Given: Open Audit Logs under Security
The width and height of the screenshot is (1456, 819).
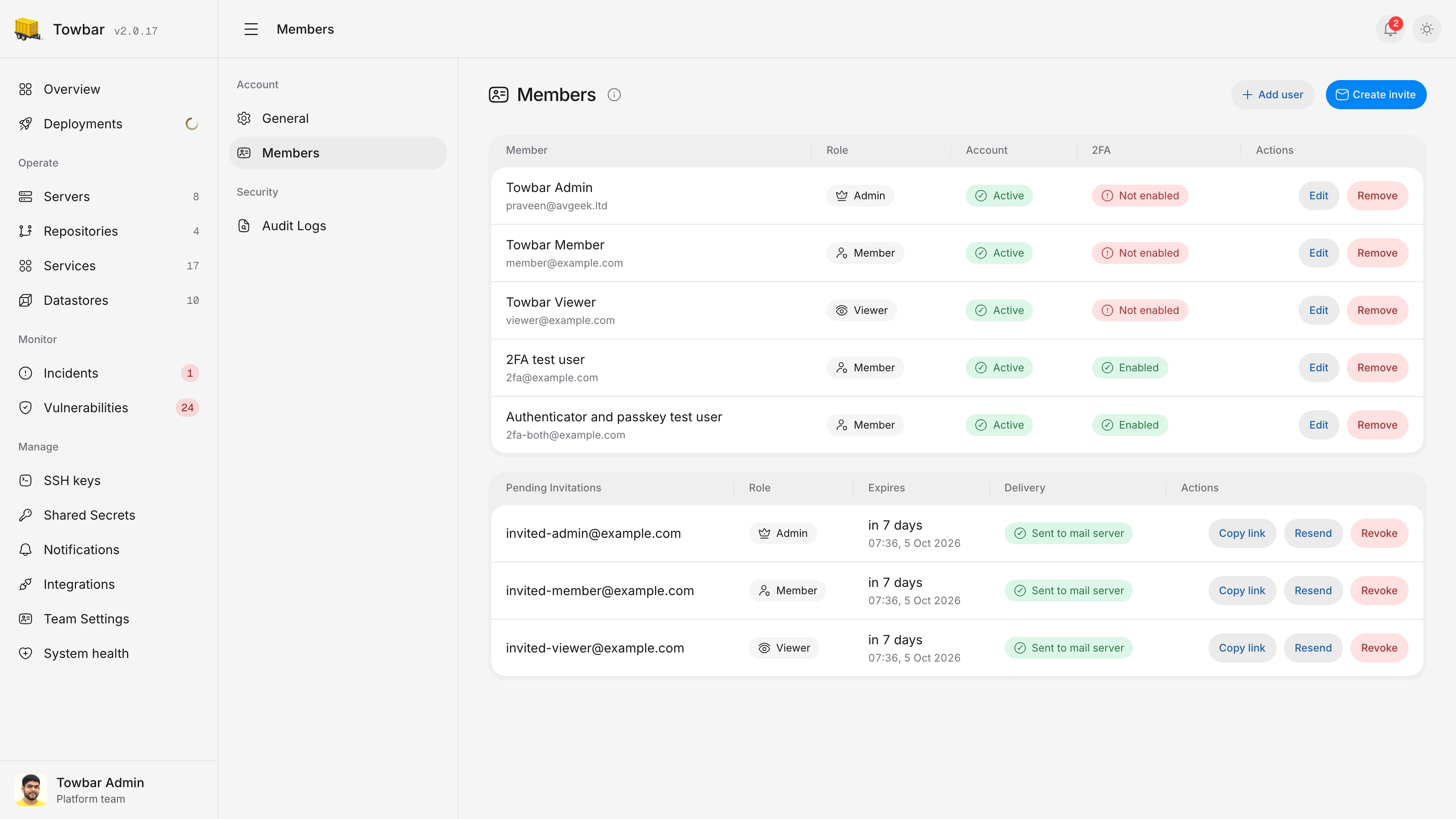Looking at the screenshot, I should click(x=338, y=226).
